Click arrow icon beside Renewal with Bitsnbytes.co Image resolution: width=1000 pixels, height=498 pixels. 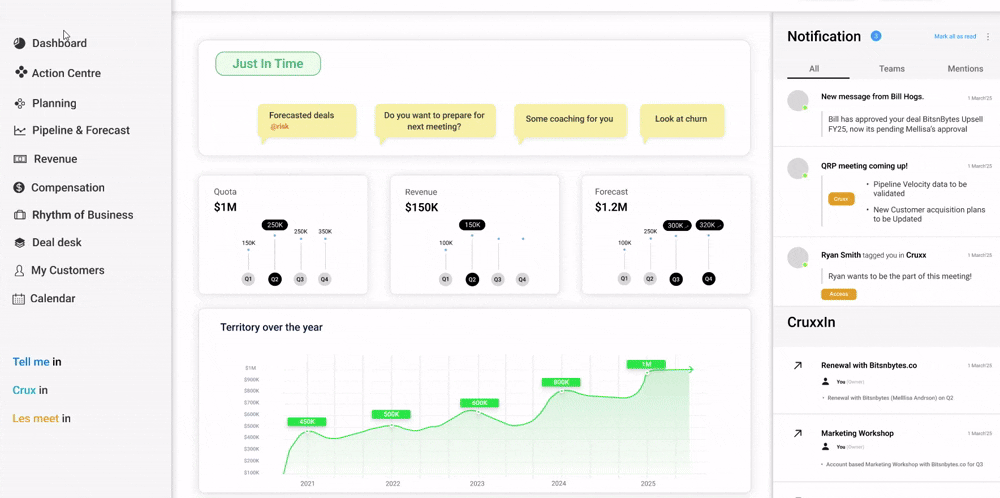797,366
